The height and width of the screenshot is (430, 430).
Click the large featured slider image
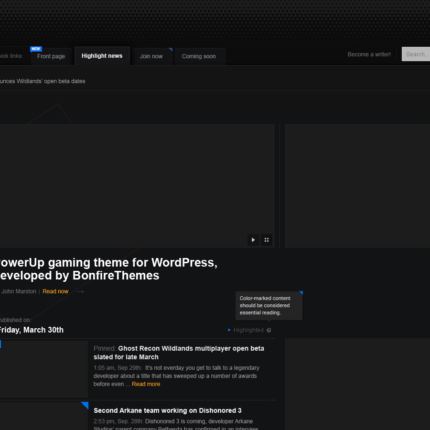point(137,186)
